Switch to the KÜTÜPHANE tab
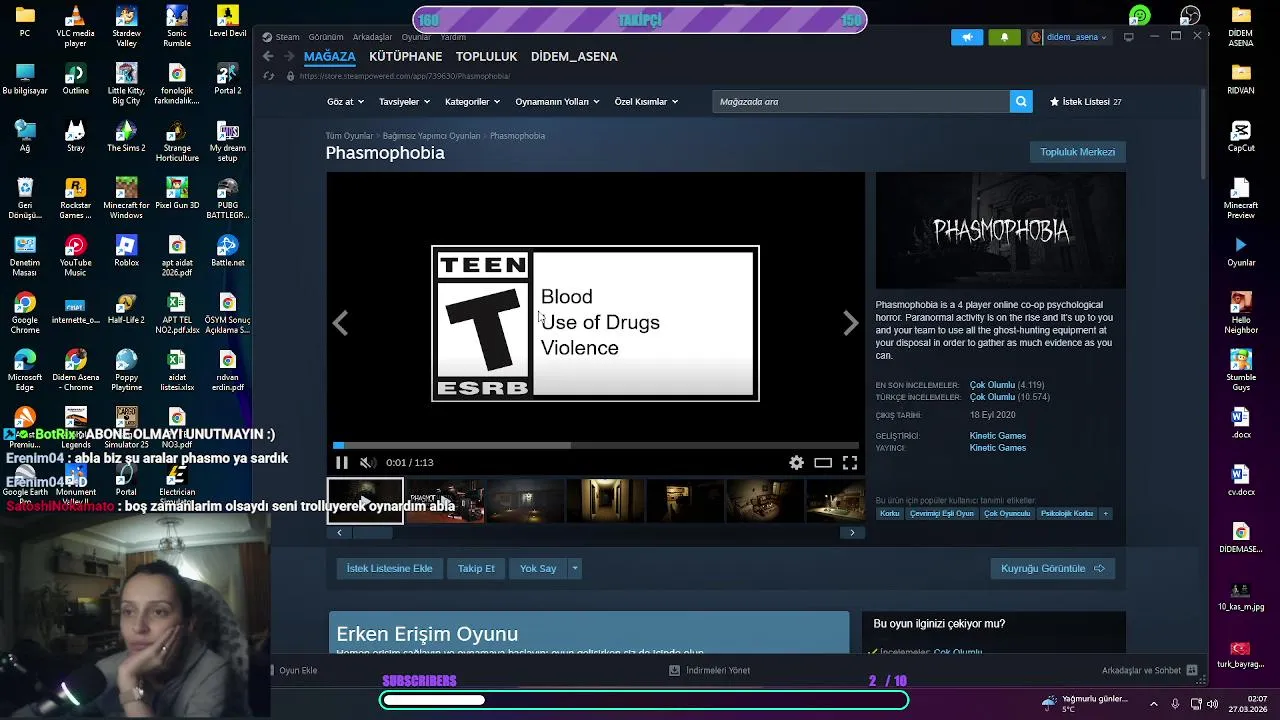The height and width of the screenshot is (720, 1280). coord(405,57)
